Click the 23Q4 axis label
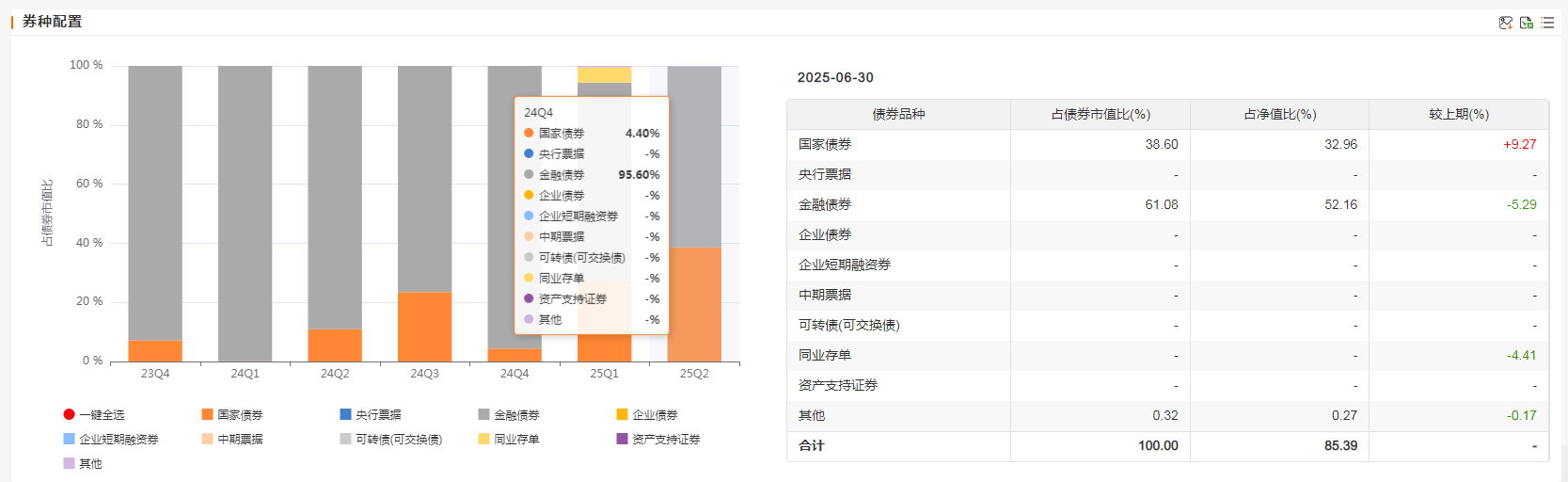1568x482 pixels. click(155, 374)
